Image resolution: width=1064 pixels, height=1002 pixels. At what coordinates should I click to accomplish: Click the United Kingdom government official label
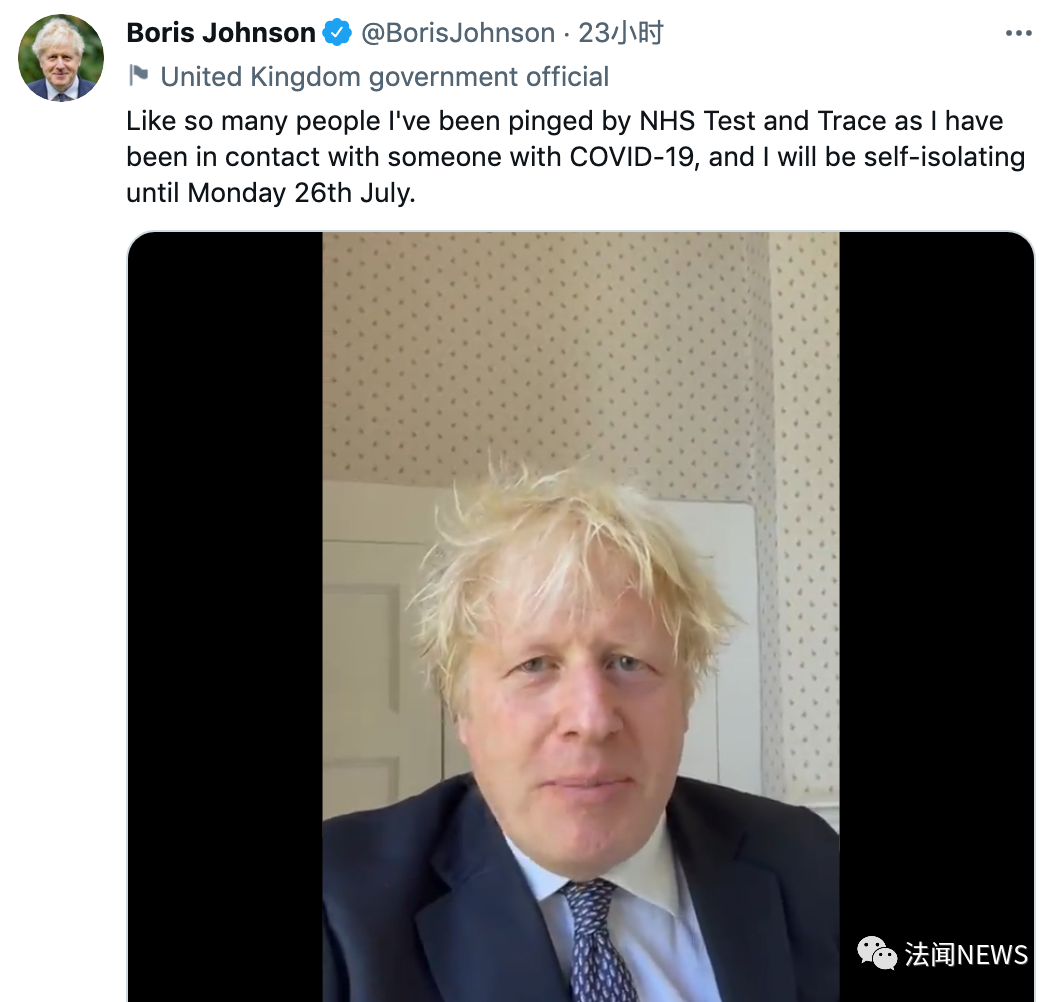coord(384,77)
